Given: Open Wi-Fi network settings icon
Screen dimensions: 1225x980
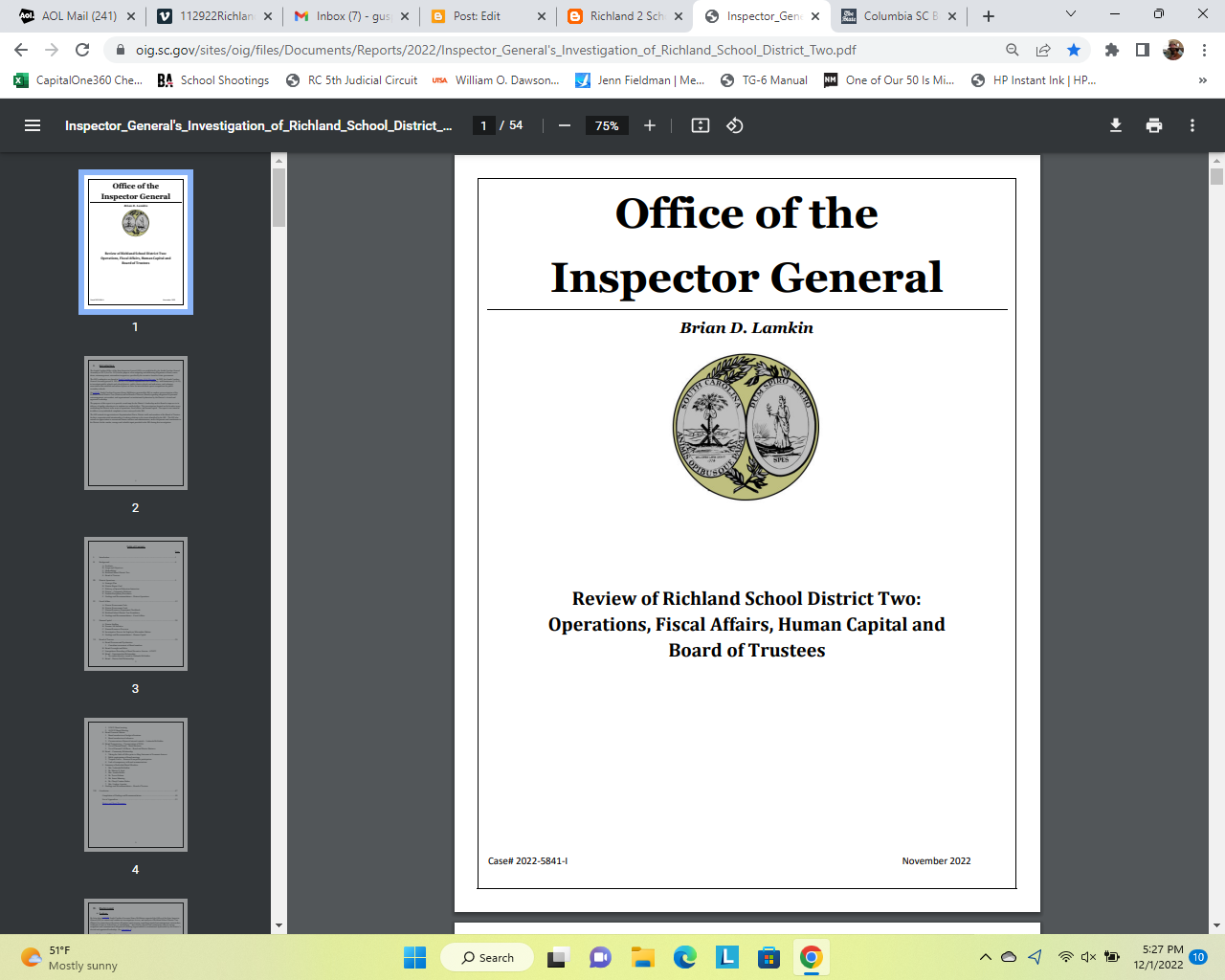Looking at the screenshot, I should pyautogui.click(x=1065, y=957).
